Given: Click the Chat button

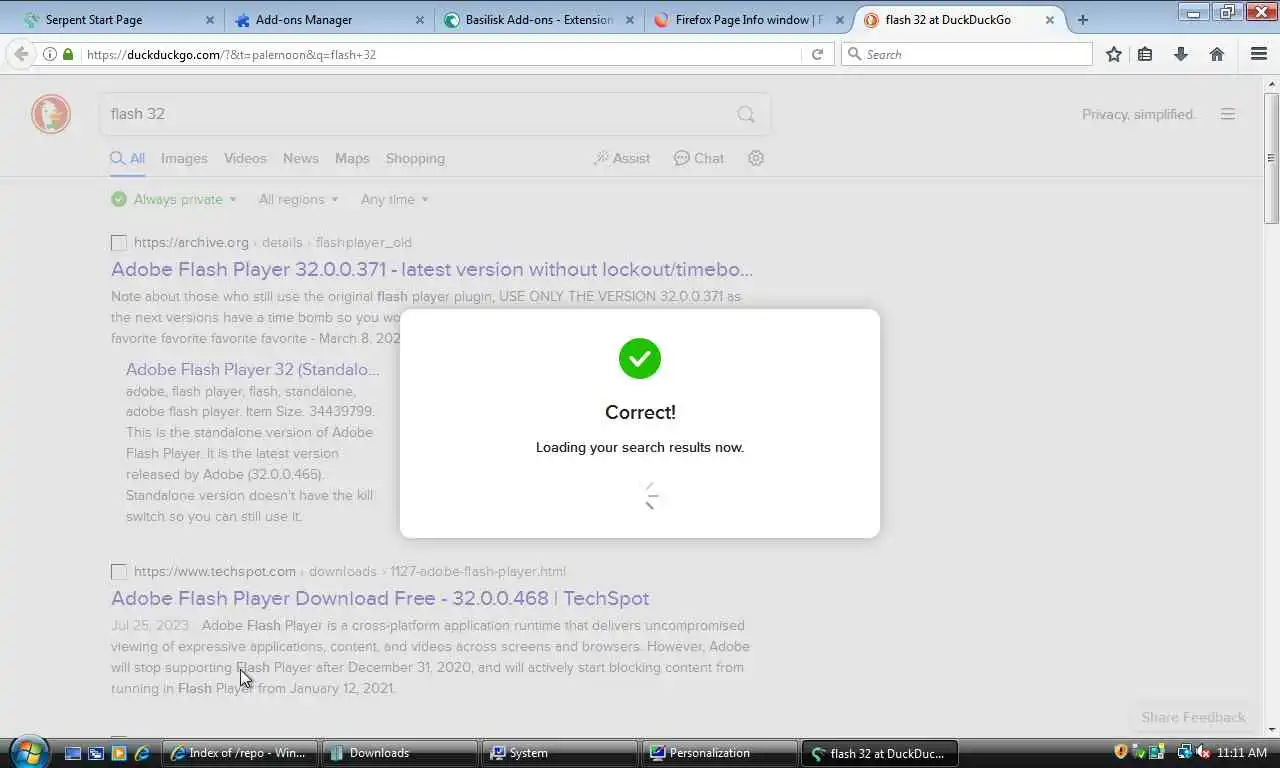Looking at the screenshot, I should 698,158.
